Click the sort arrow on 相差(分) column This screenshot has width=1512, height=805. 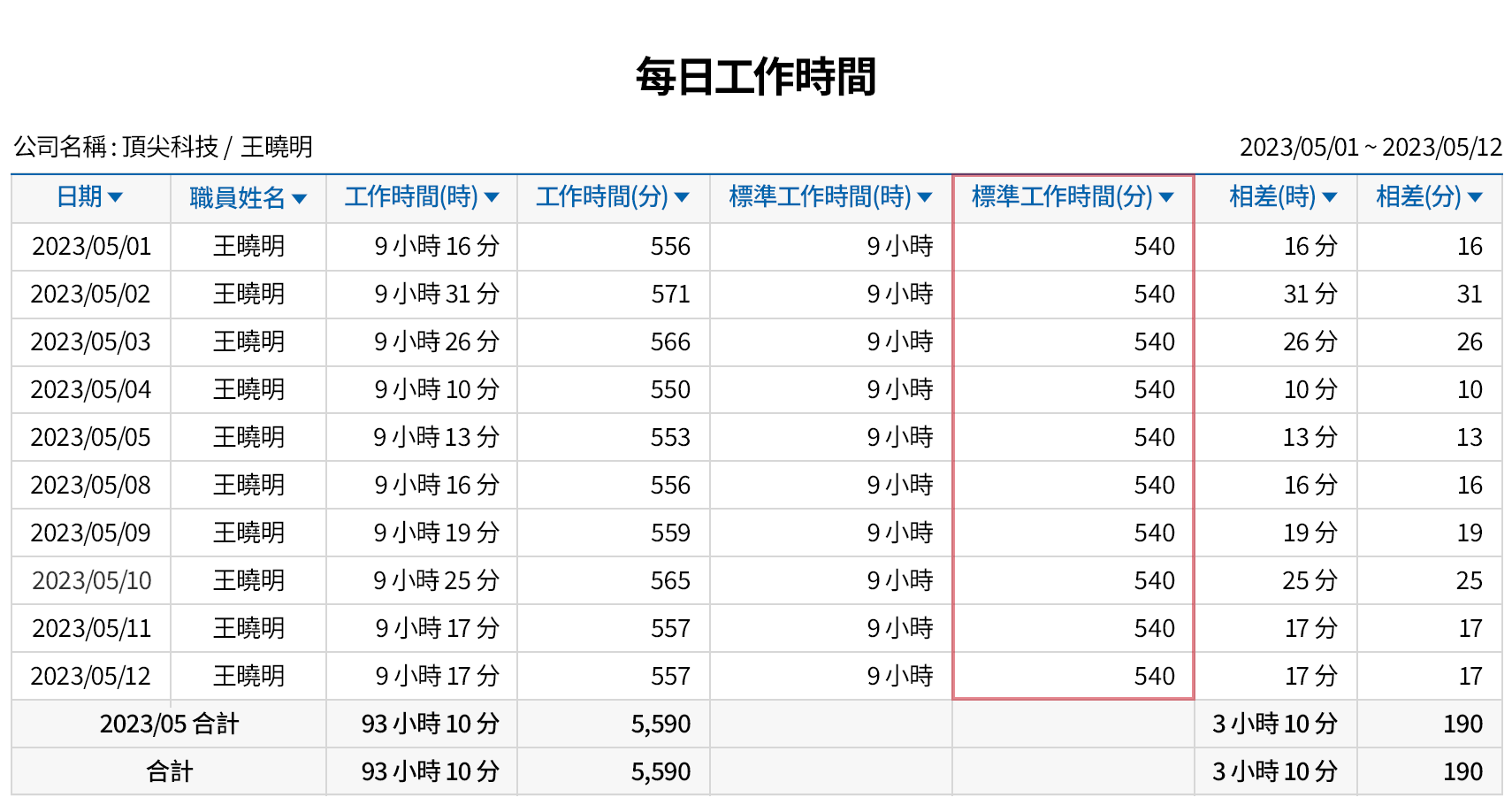1474,198
